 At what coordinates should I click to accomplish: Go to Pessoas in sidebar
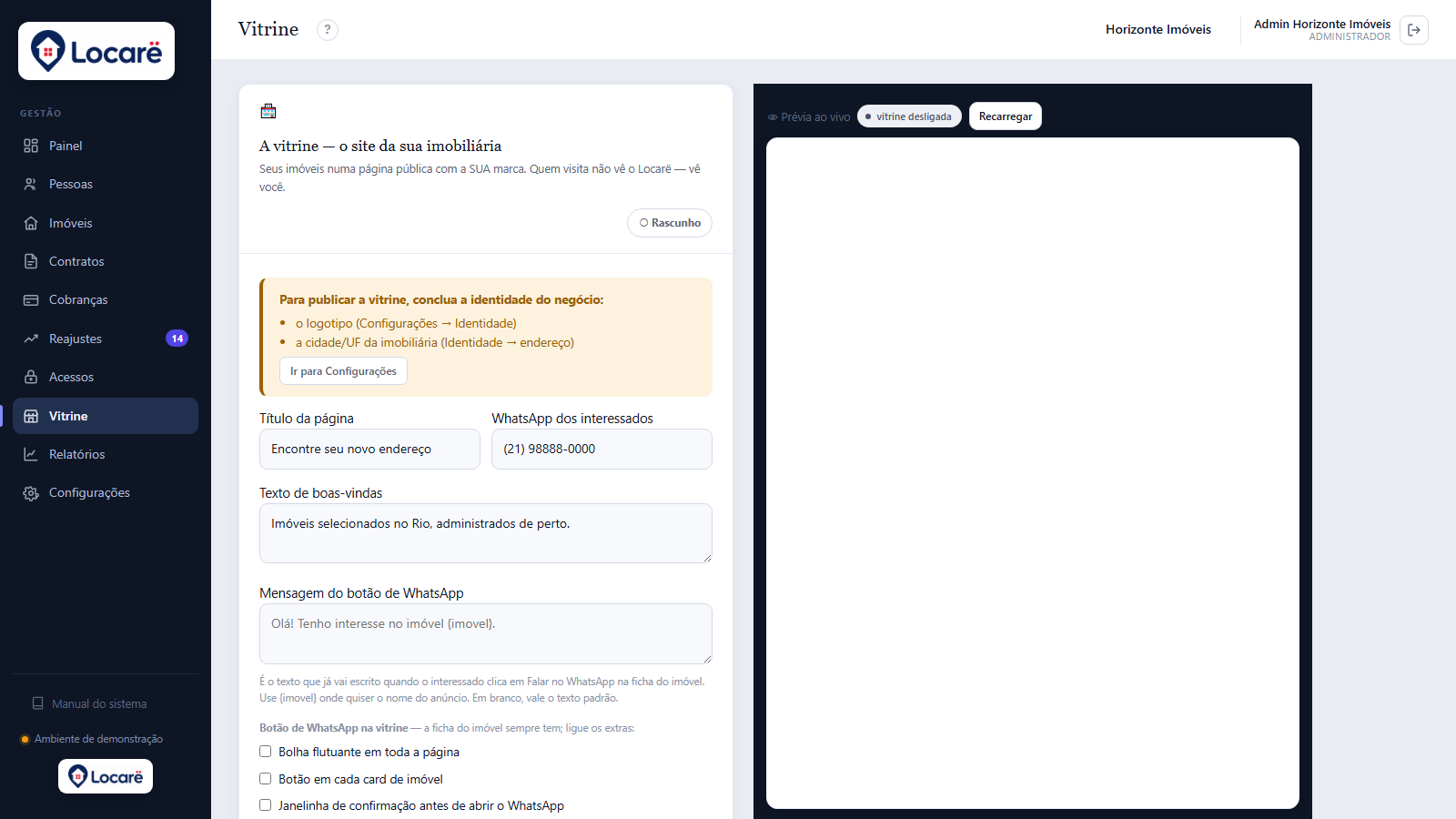coord(106,184)
